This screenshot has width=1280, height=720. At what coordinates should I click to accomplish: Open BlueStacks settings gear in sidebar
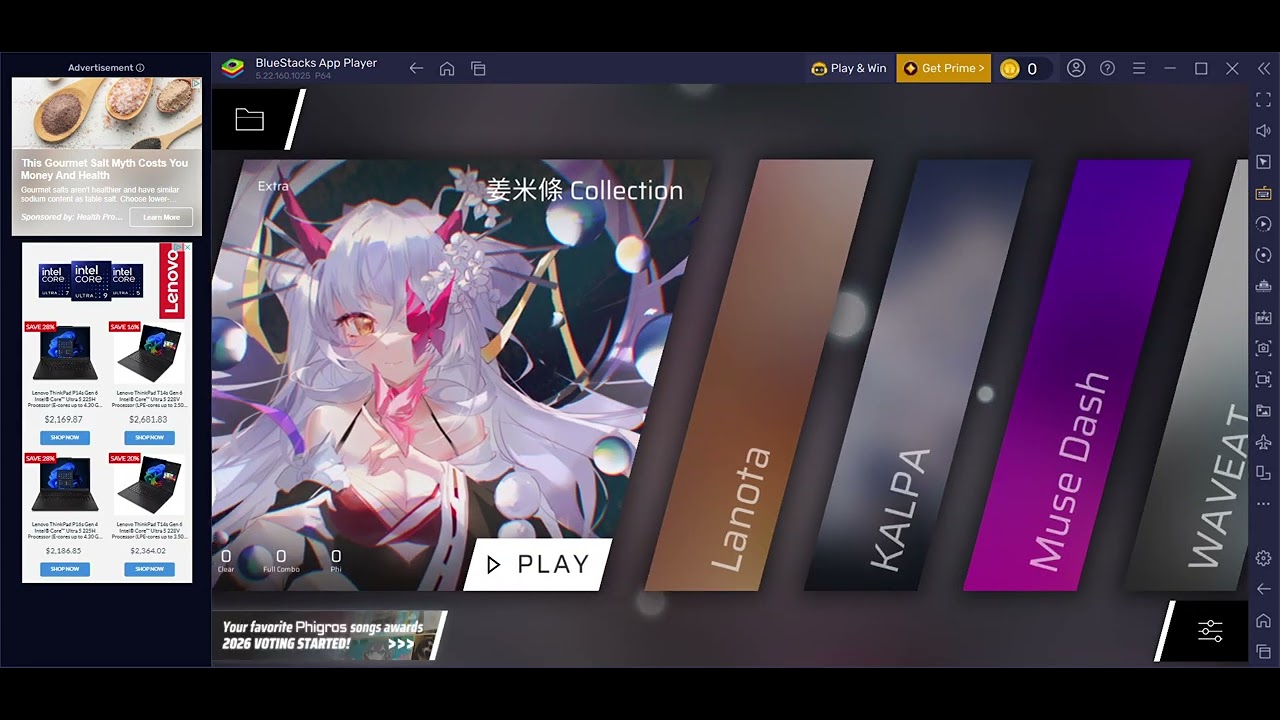(x=1264, y=558)
